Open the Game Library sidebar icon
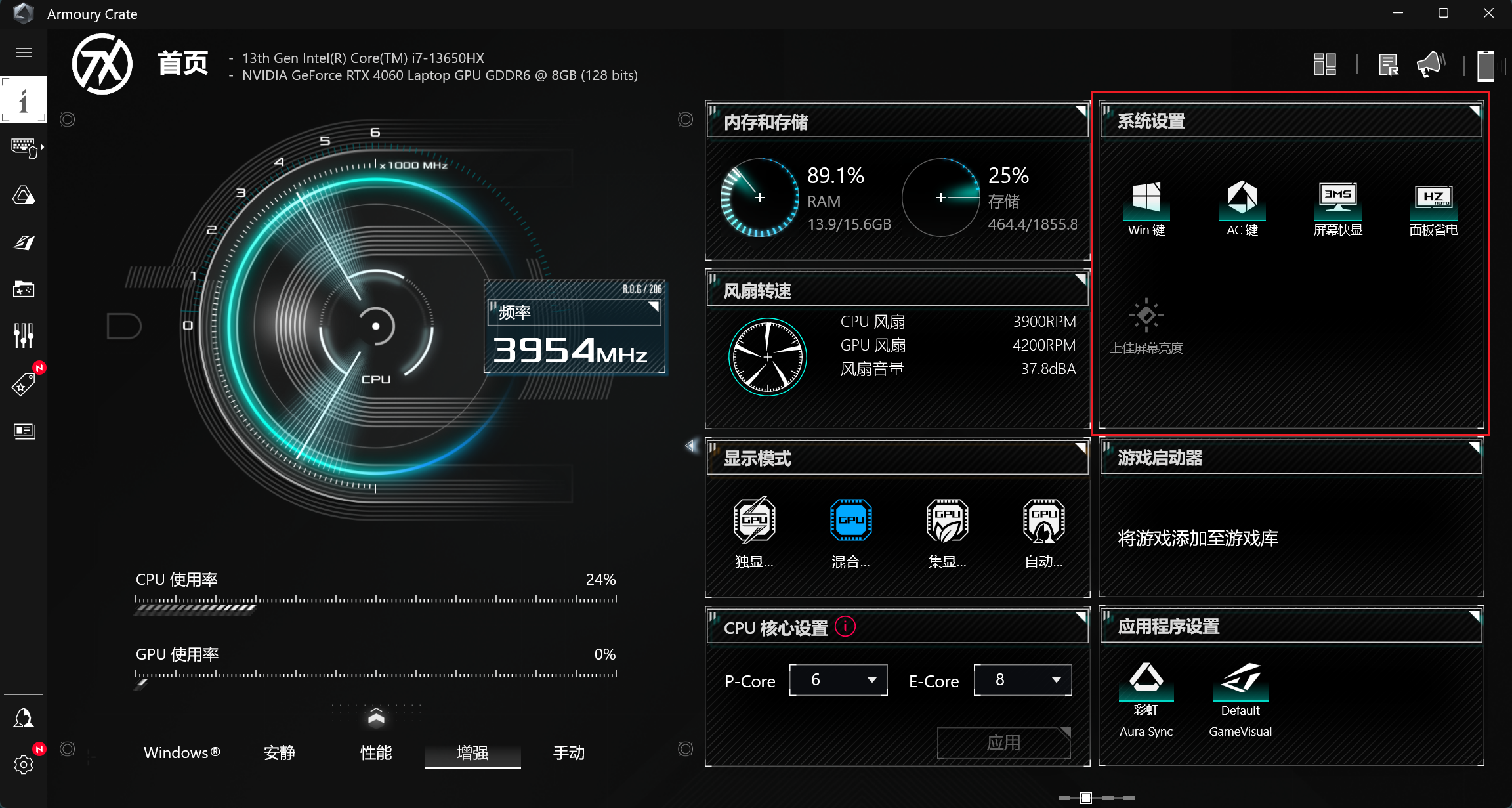Viewport: 1512px width, 808px height. click(24, 289)
